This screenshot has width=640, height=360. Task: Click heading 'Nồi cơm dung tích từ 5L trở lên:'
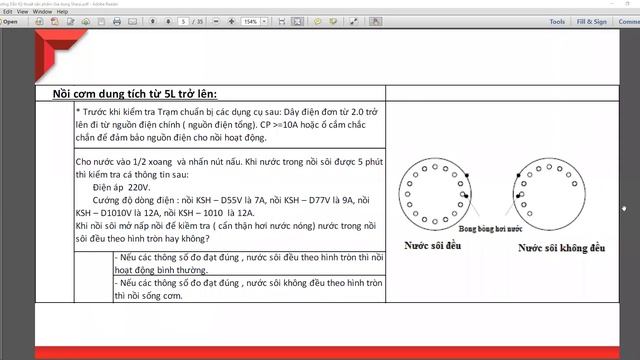pos(135,94)
